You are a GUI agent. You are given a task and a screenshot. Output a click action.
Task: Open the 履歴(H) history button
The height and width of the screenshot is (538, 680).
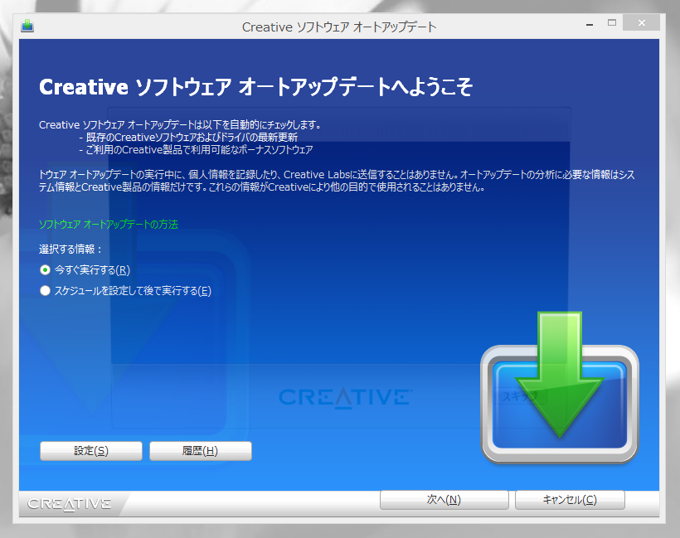[x=200, y=451]
